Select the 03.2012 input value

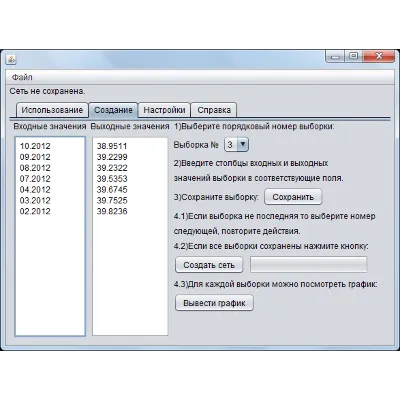[x=35, y=201]
